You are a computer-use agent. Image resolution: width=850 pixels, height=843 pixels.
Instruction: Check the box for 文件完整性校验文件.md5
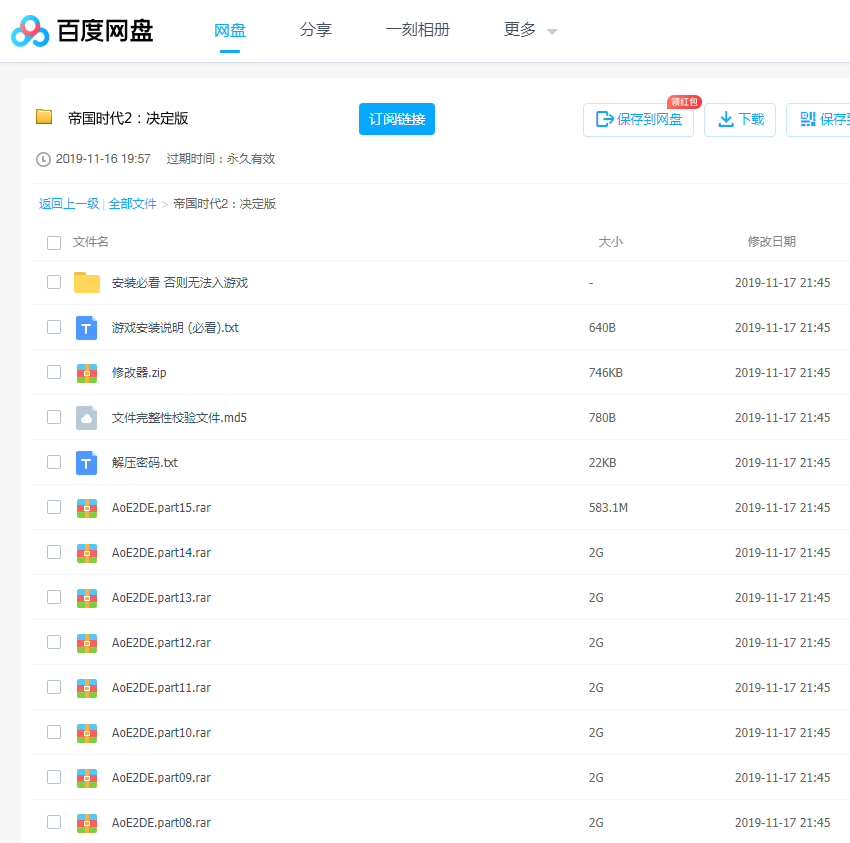[x=54, y=417]
